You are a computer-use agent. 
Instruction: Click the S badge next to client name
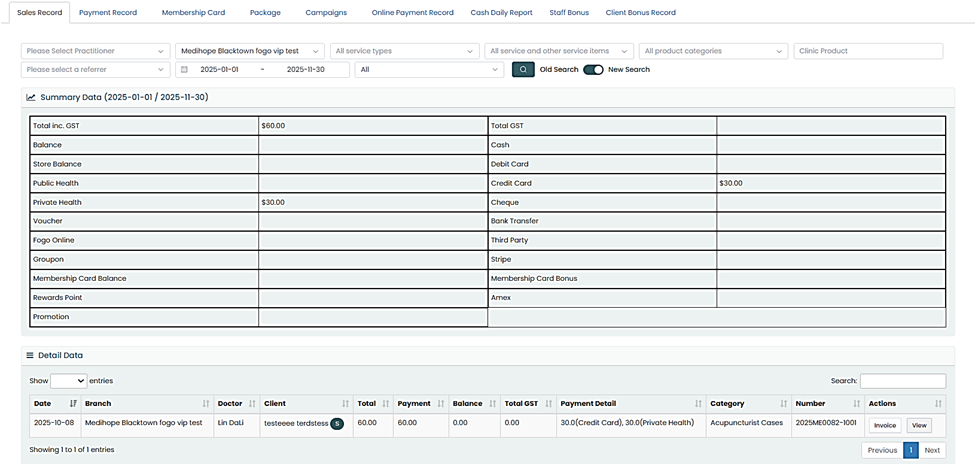pos(337,424)
